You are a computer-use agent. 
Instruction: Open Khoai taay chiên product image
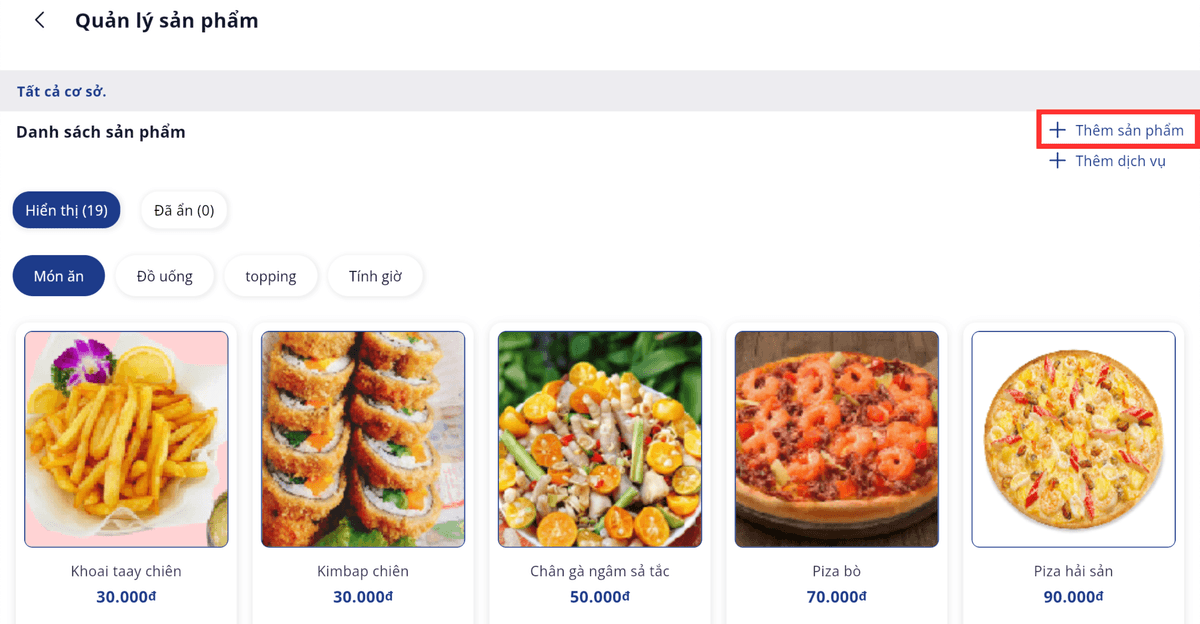[x=126, y=439]
